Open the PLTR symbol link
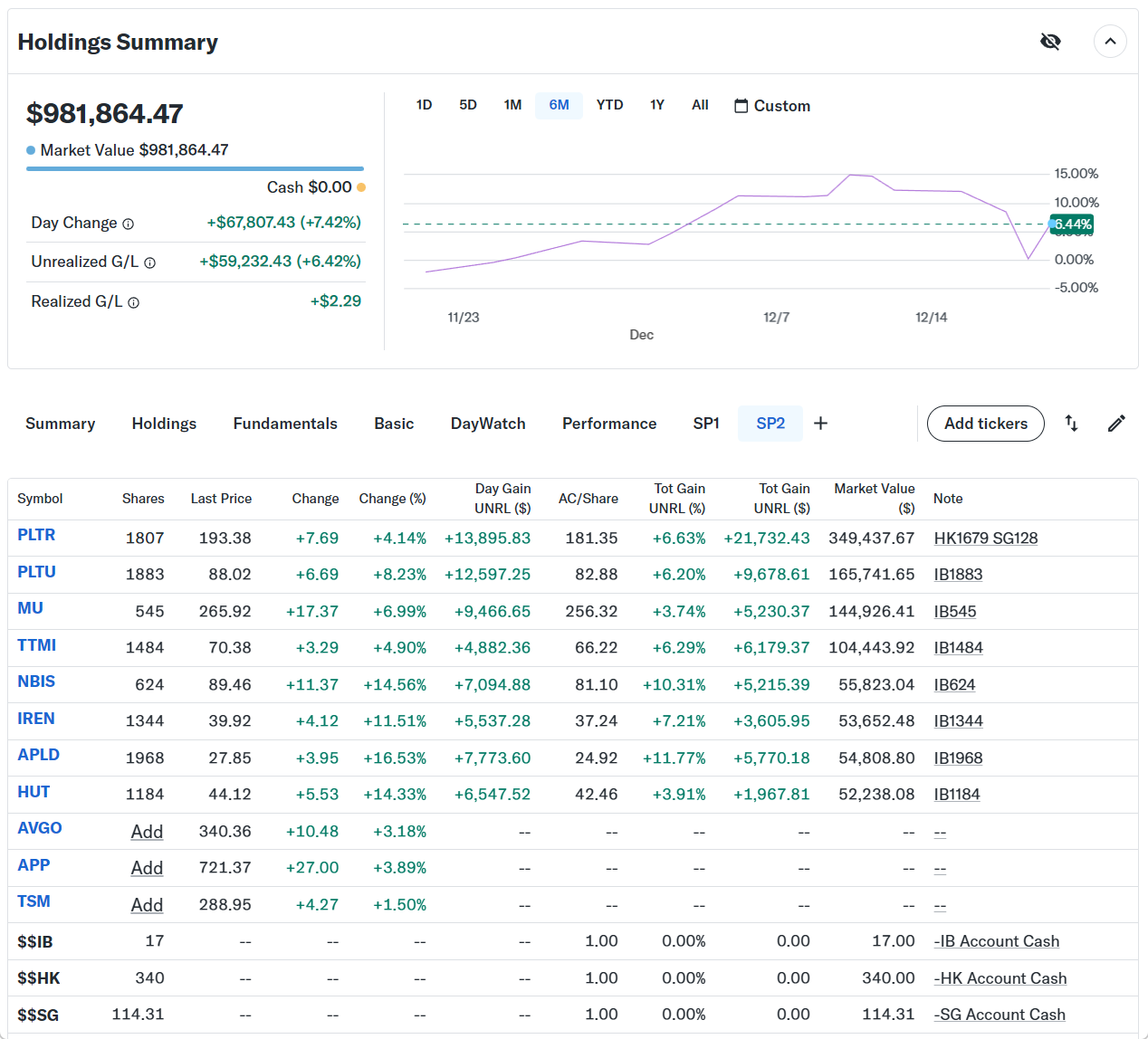 [x=36, y=535]
